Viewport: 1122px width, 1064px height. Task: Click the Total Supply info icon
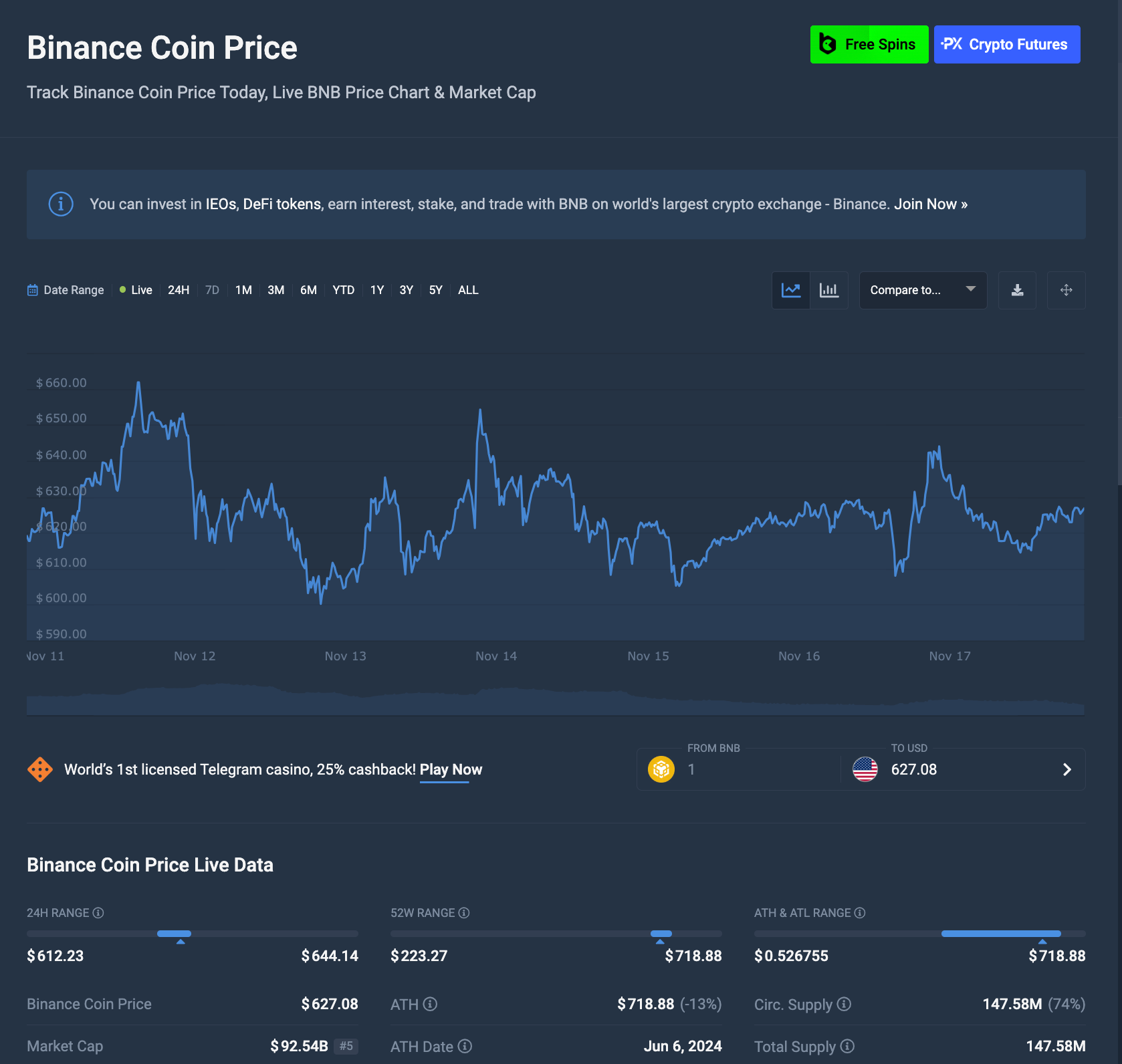(847, 1046)
